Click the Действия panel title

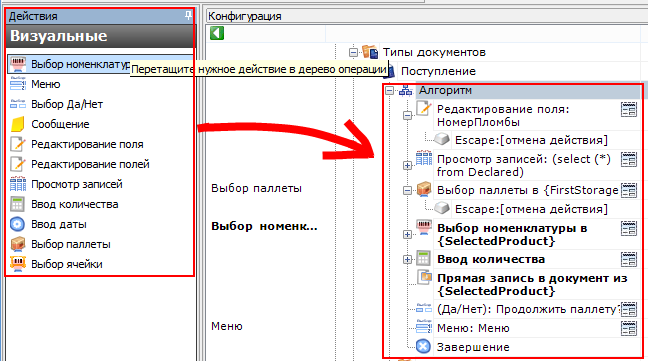[33, 16]
